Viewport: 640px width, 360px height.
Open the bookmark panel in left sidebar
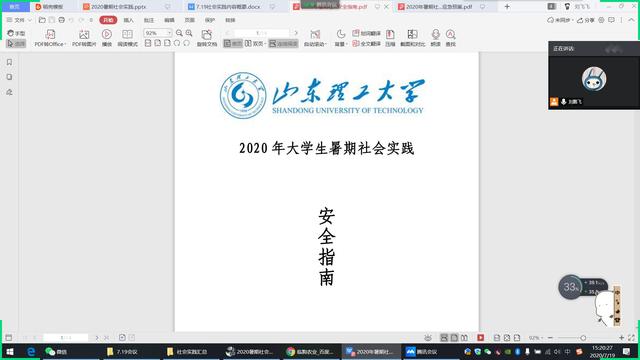click(x=9, y=62)
